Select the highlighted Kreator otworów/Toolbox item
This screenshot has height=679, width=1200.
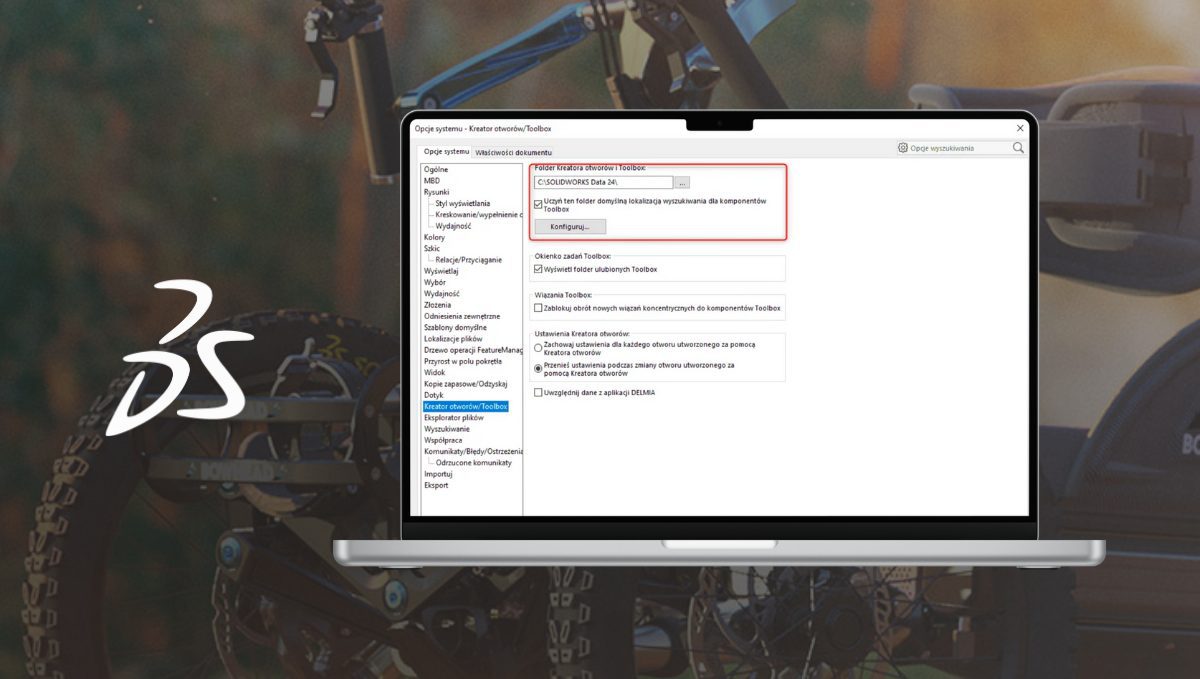coord(466,406)
